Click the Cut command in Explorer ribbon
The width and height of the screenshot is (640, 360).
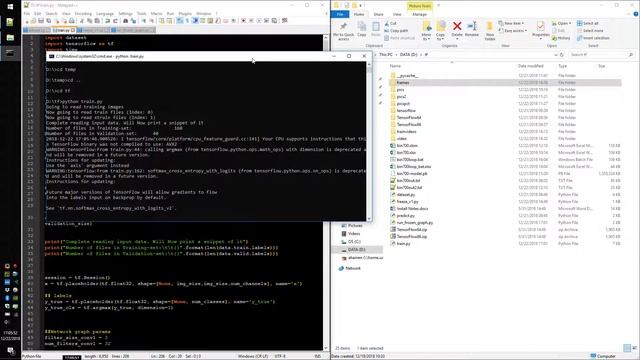[390, 24]
